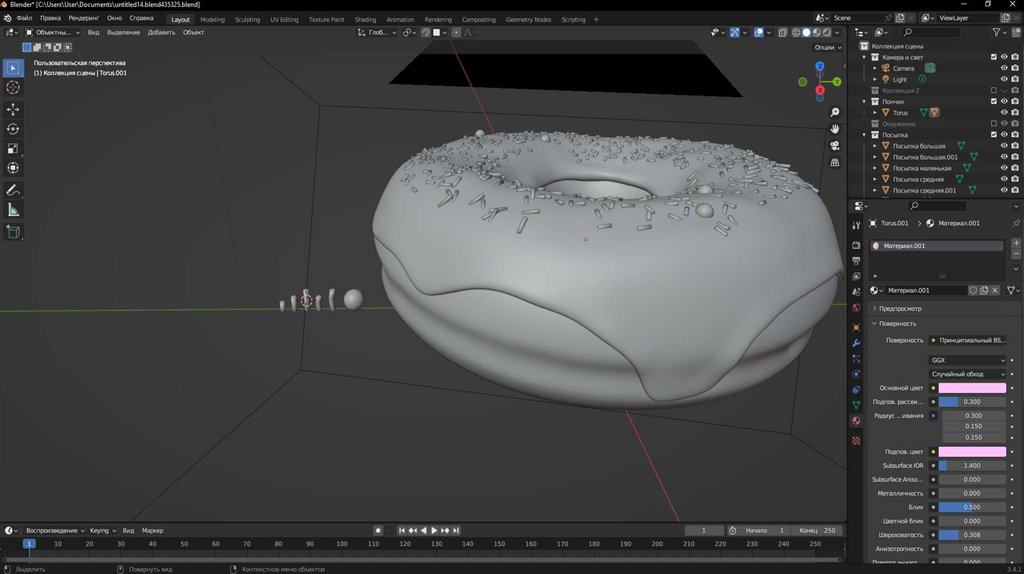
Task: Toggle camera view button in viewport
Action: click(x=835, y=145)
